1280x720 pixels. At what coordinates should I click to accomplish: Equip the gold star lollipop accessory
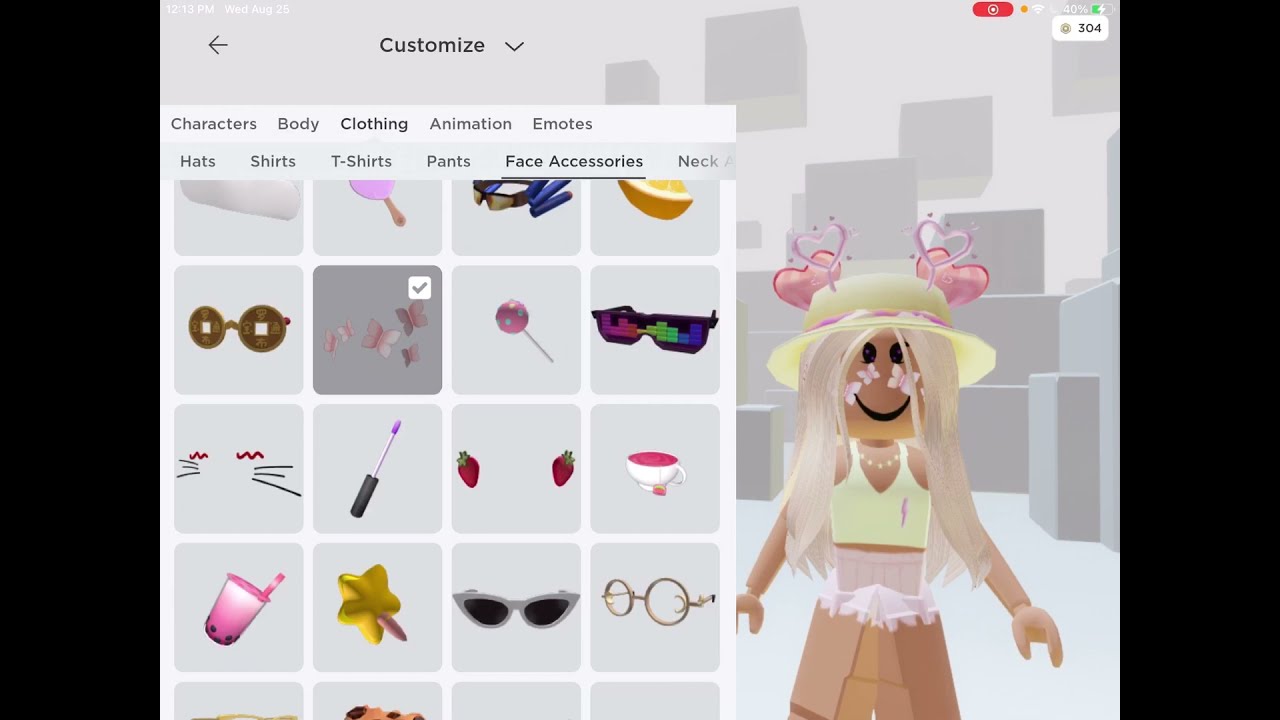378,607
